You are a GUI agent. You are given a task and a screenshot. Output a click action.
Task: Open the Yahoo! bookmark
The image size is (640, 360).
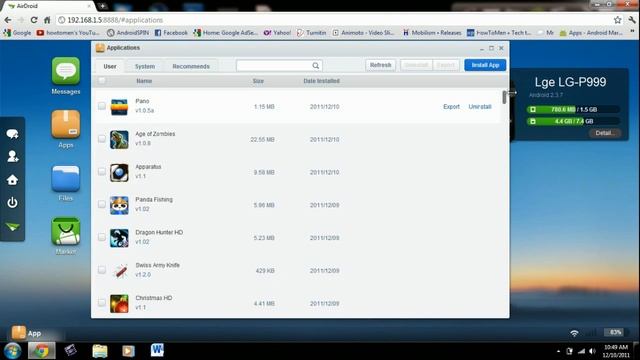(277, 33)
